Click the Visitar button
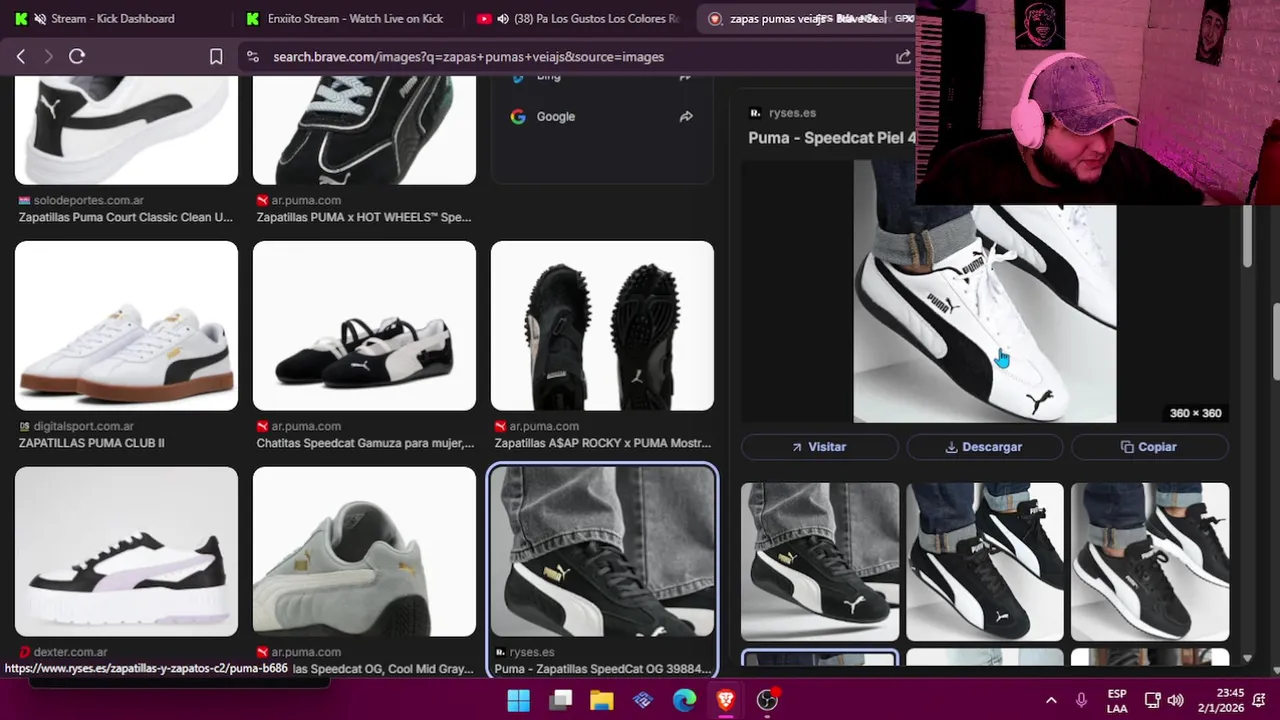Image resolution: width=1280 pixels, height=720 pixels. click(x=819, y=447)
